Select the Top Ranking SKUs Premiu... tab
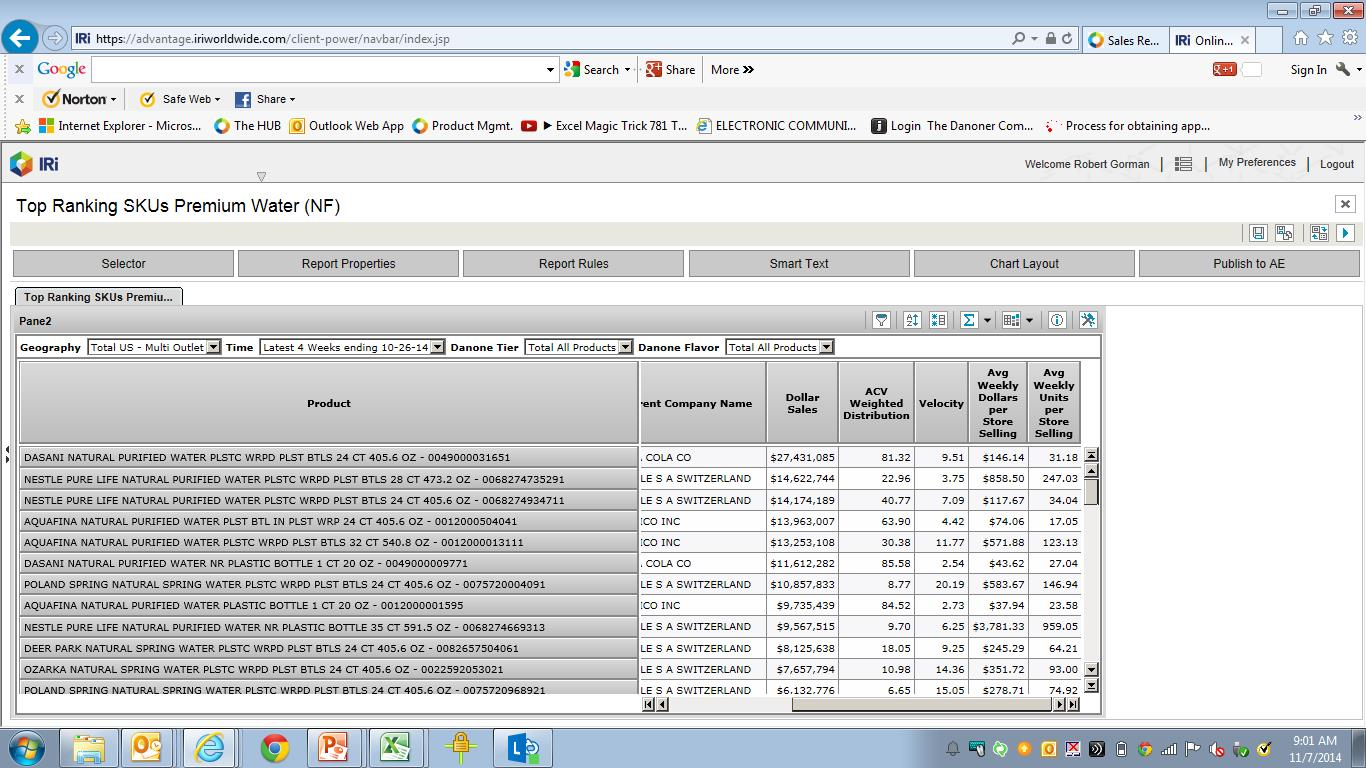Viewport: 1366px width, 768px height. [98, 297]
